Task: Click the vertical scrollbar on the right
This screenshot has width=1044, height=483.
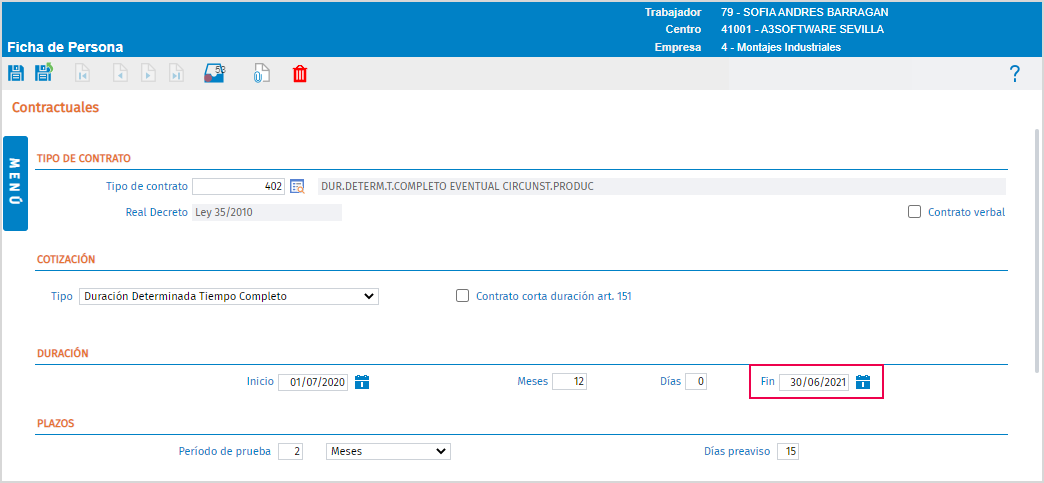Action: coord(1037,250)
